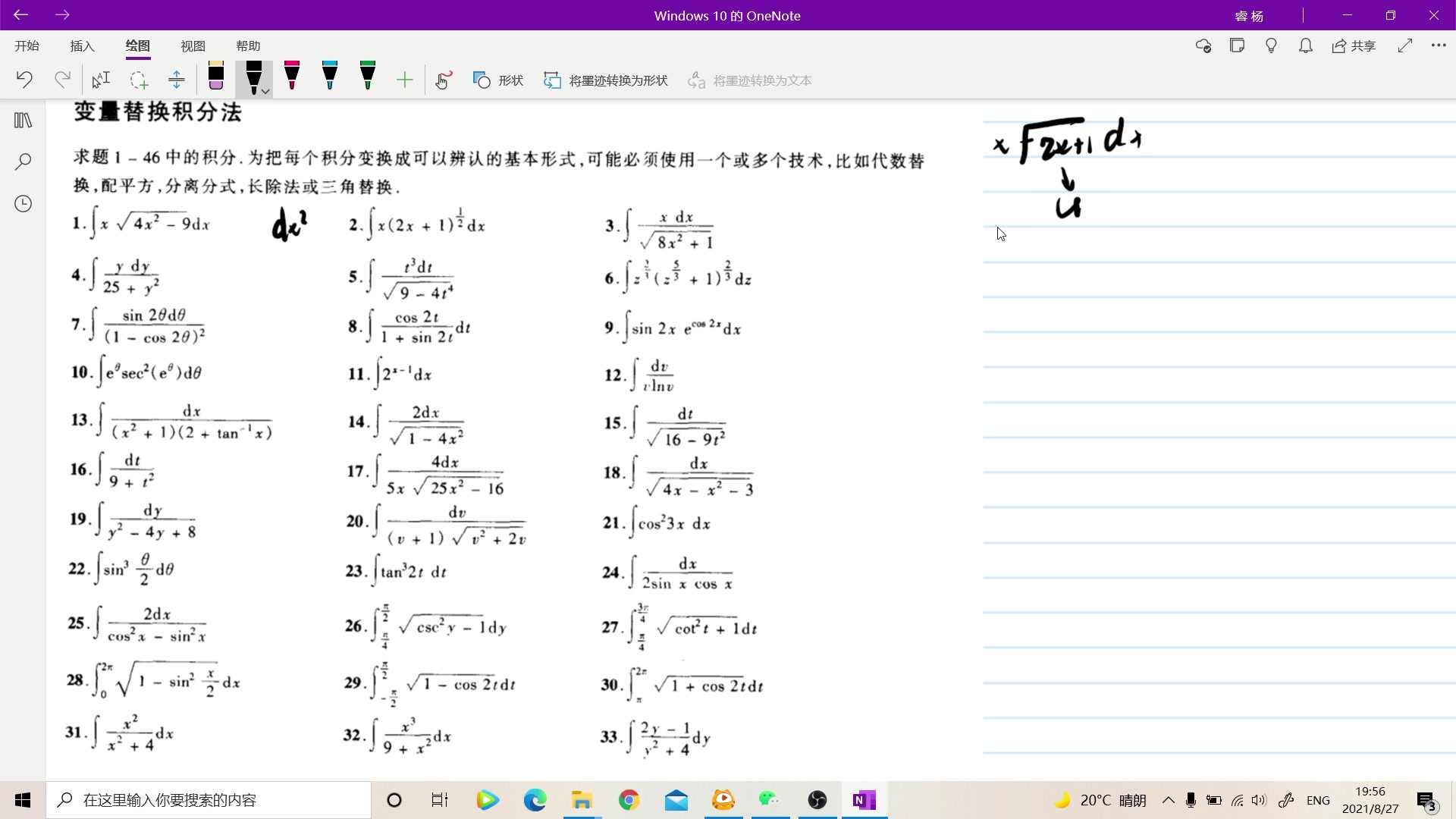Viewport: 1456px width, 819px height.
Task: Expand the system tray hidden icons chevron
Action: [1168, 800]
